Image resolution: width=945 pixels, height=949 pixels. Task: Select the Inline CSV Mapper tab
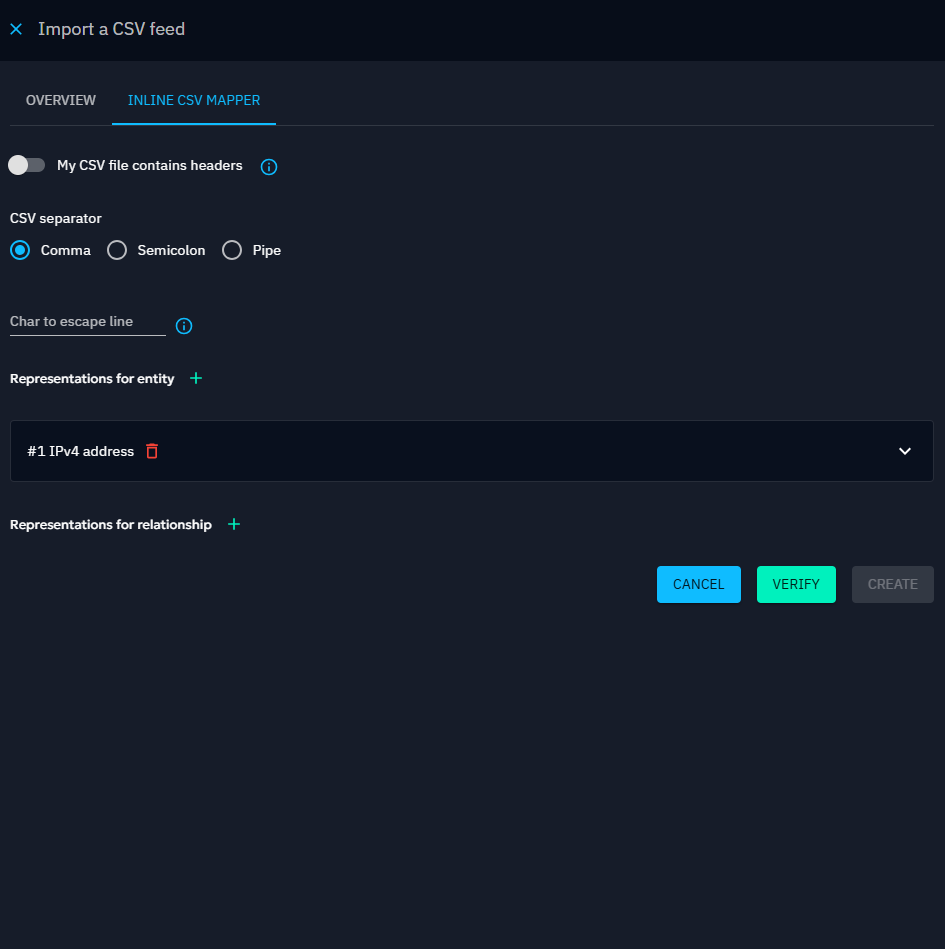[194, 100]
